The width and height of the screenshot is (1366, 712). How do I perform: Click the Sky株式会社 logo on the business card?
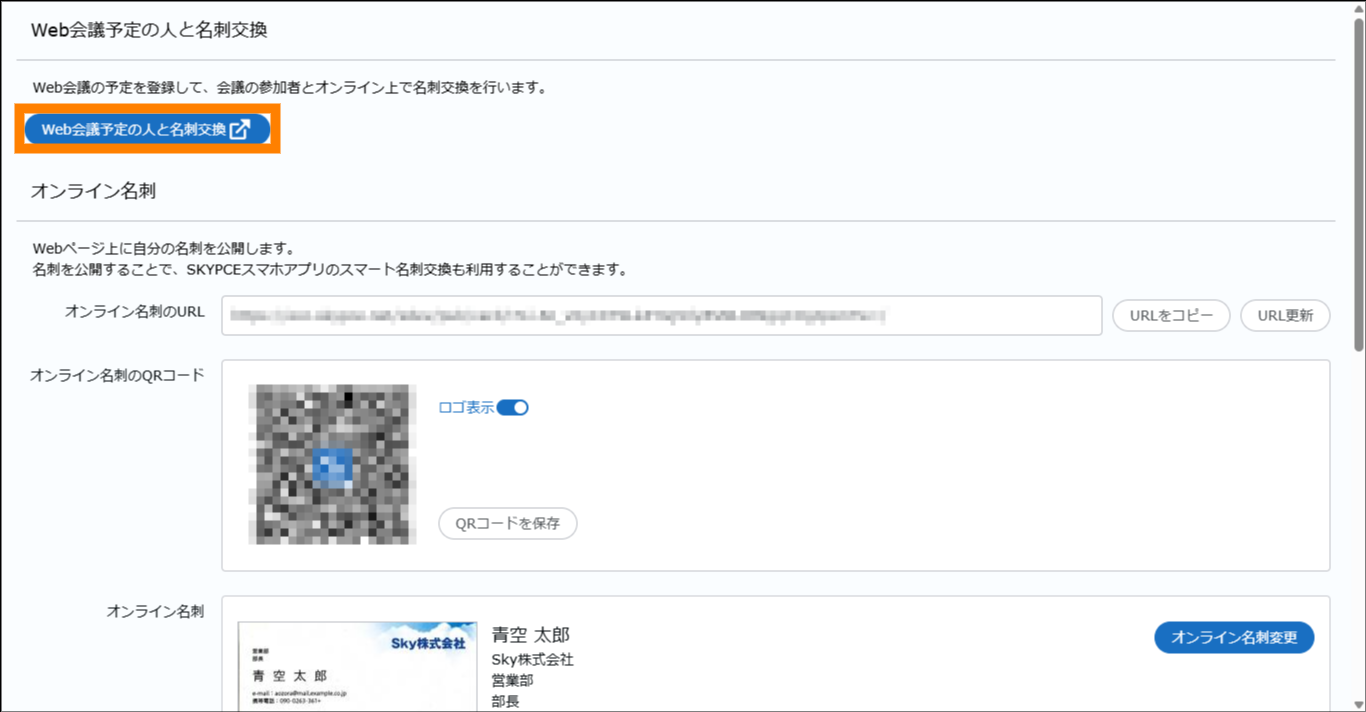click(x=427, y=643)
